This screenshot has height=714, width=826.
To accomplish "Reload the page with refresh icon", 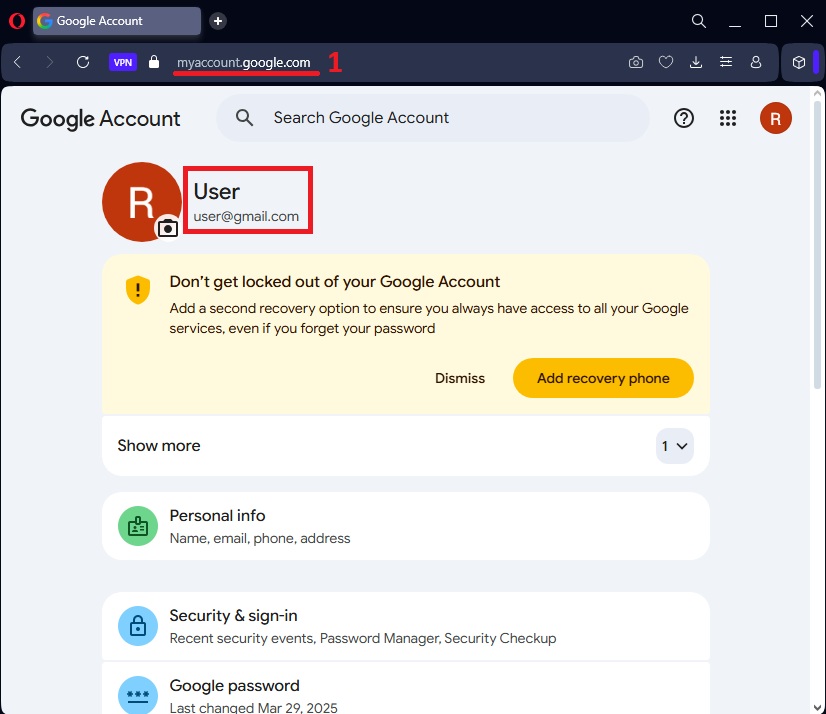I will (x=83, y=62).
